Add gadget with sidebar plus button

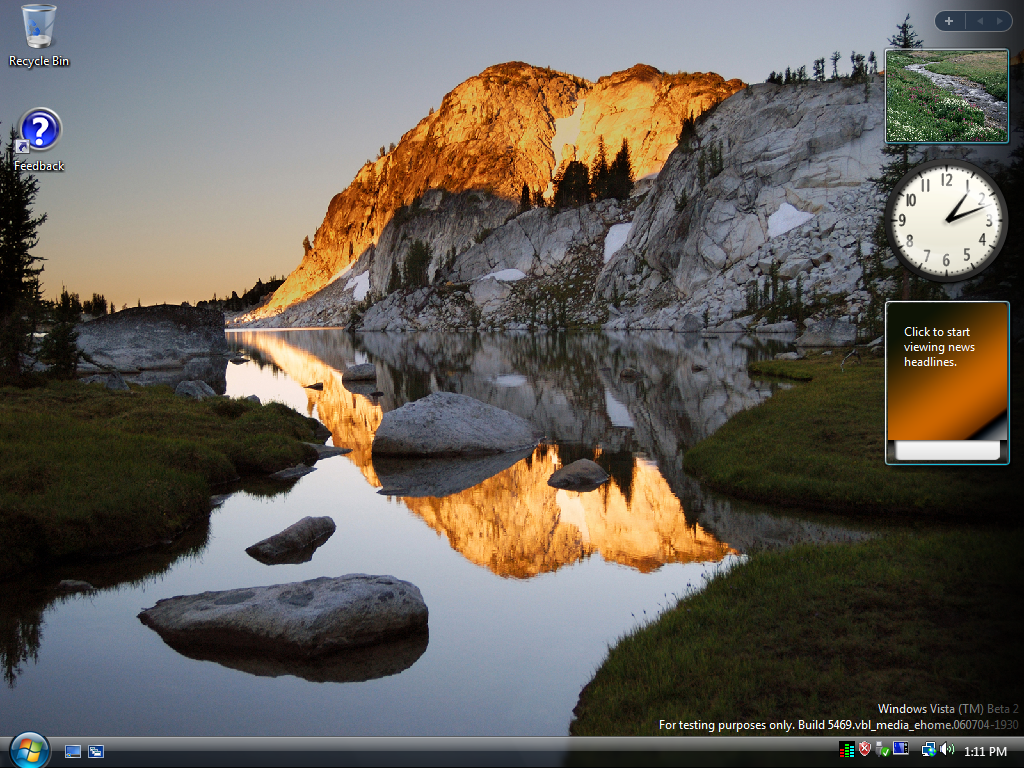pyautogui.click(x=949, y=21)
